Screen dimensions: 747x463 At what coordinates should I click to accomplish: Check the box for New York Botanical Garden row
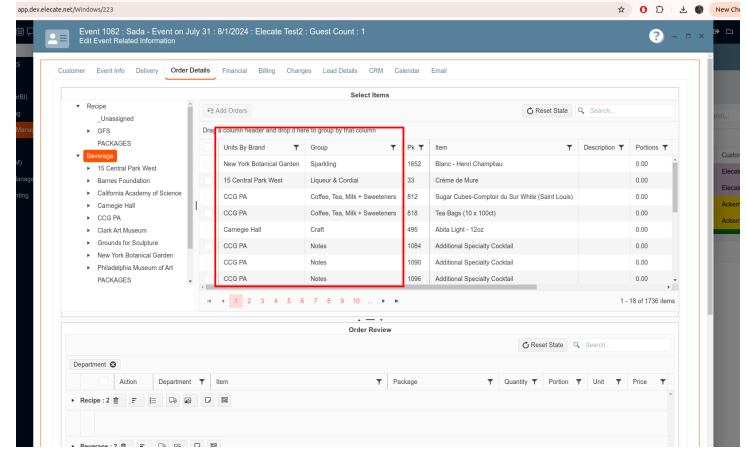[x=210, y=163]
